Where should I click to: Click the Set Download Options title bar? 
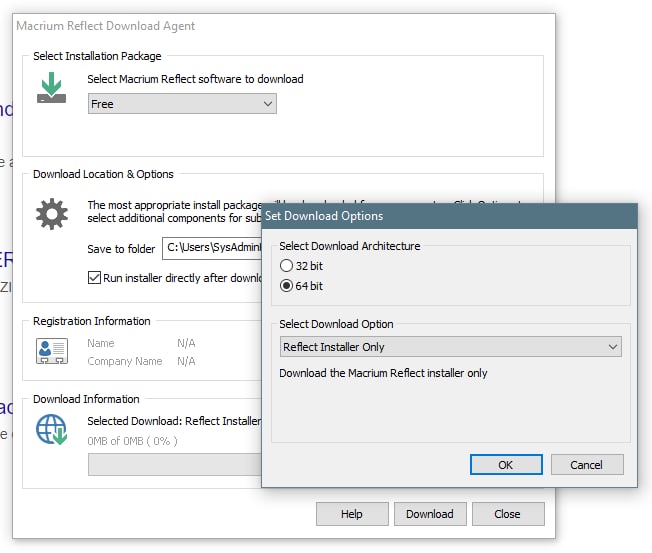(x=449, y=216)
